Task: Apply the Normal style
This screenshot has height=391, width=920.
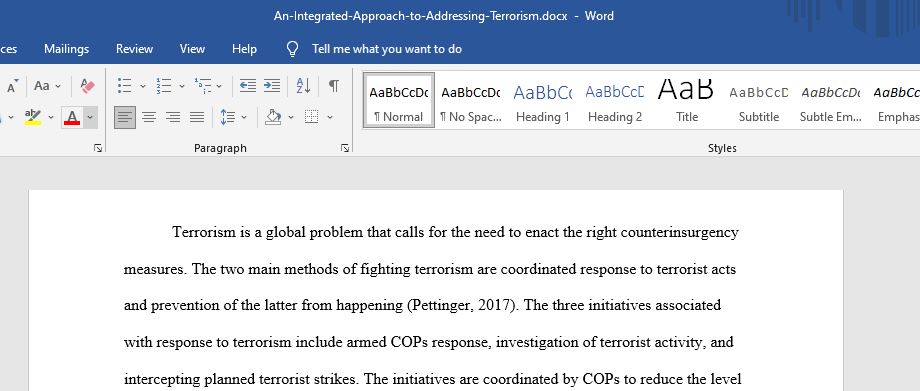Action: click(398, 99)
